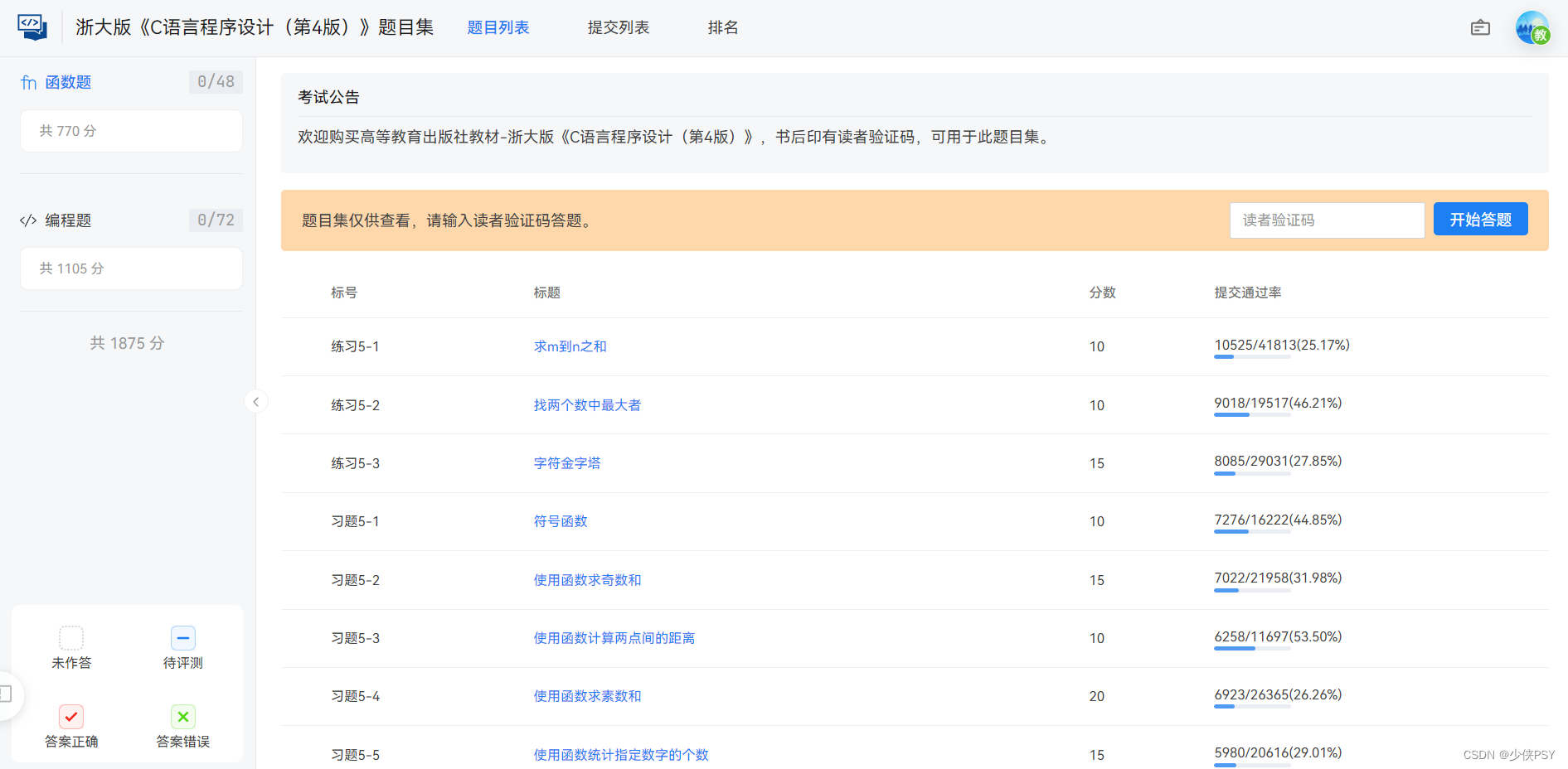
Task: Select the 题目列表 tab
Action: click(498, 27)
